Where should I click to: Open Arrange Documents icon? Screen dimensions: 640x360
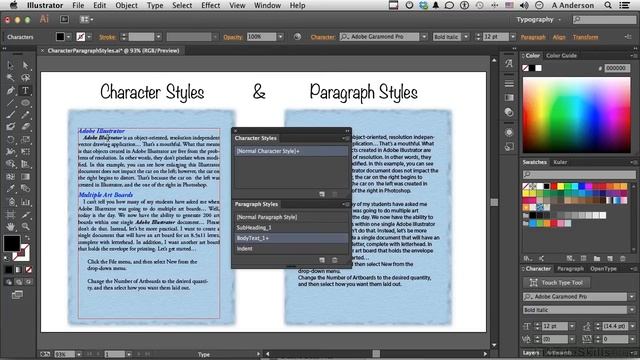(x=86, y=19)
